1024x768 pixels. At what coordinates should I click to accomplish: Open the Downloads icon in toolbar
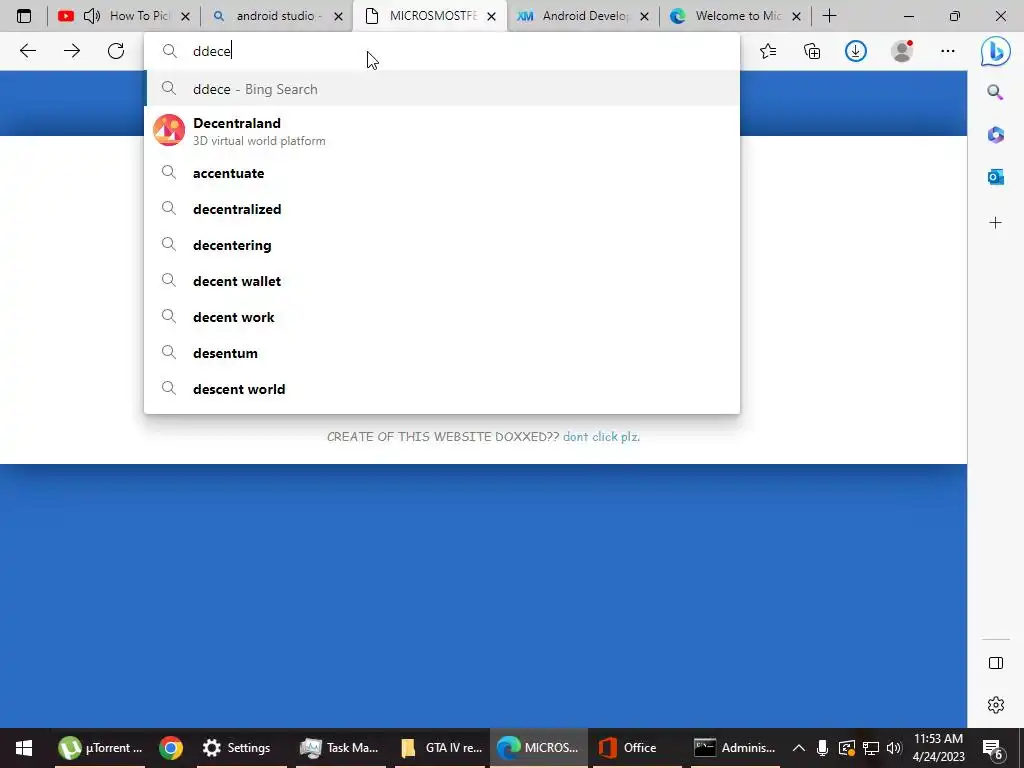856,51
